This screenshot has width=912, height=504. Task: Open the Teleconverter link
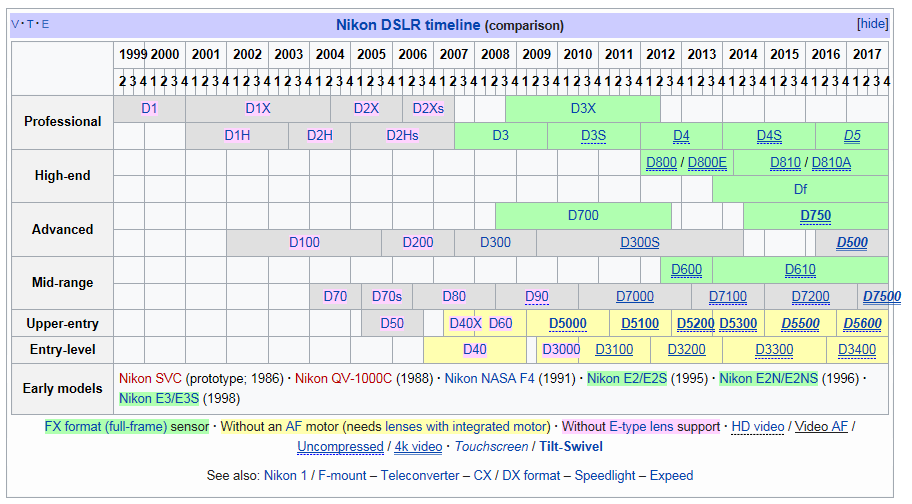click(420, 476)
